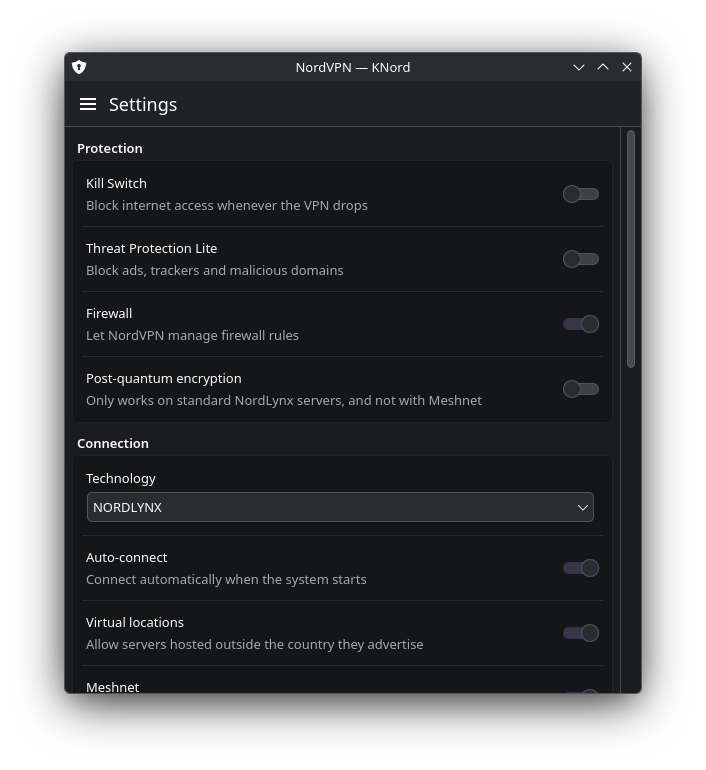Click 'Only works on standard NordLynx servers' description
706x770 pixels.
pos(284,401)
